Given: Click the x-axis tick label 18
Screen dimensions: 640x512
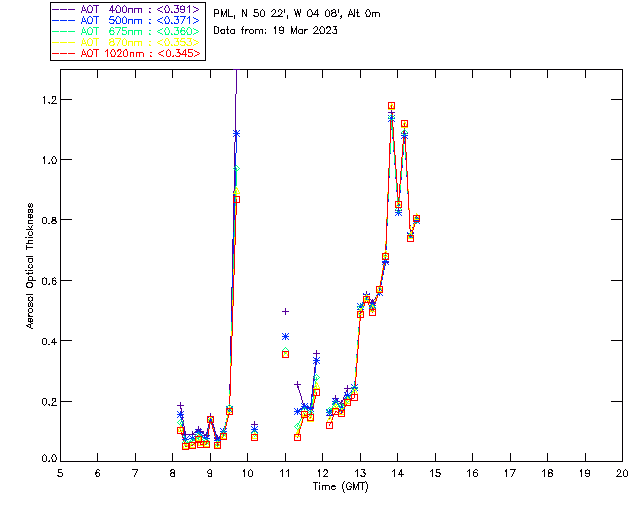Looking at the screenshot, I should point(547,473).
